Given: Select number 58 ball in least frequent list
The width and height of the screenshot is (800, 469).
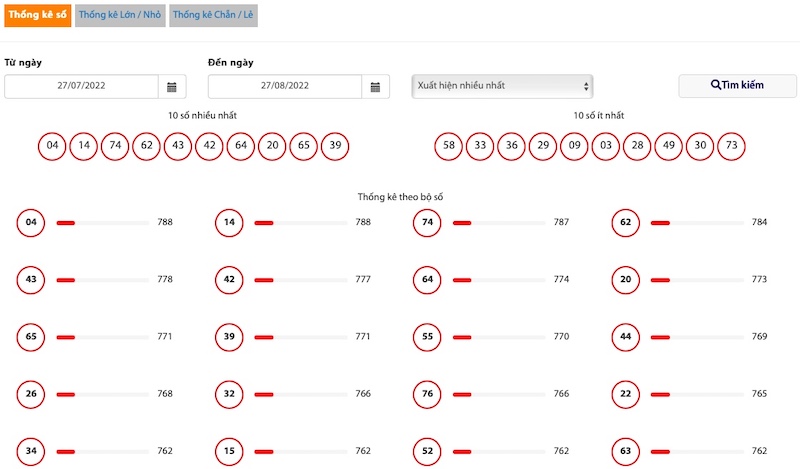Looking at the screenshot, I should (x=448, y=146).
